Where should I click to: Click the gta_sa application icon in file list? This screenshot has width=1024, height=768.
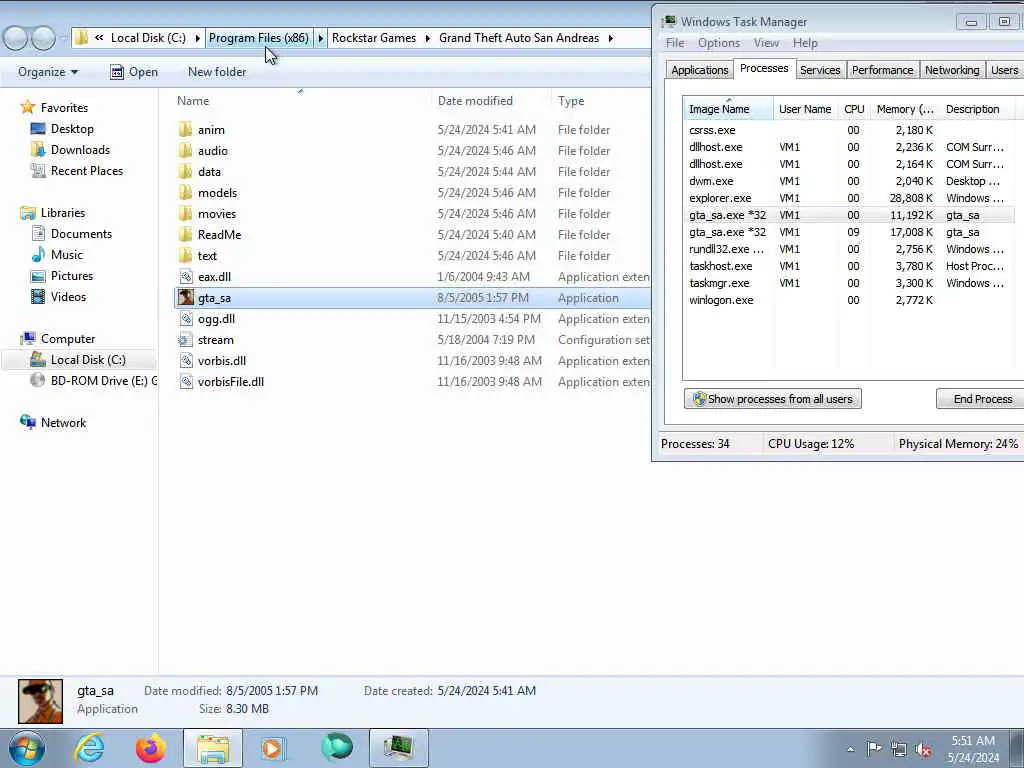(x=186, y=298)
